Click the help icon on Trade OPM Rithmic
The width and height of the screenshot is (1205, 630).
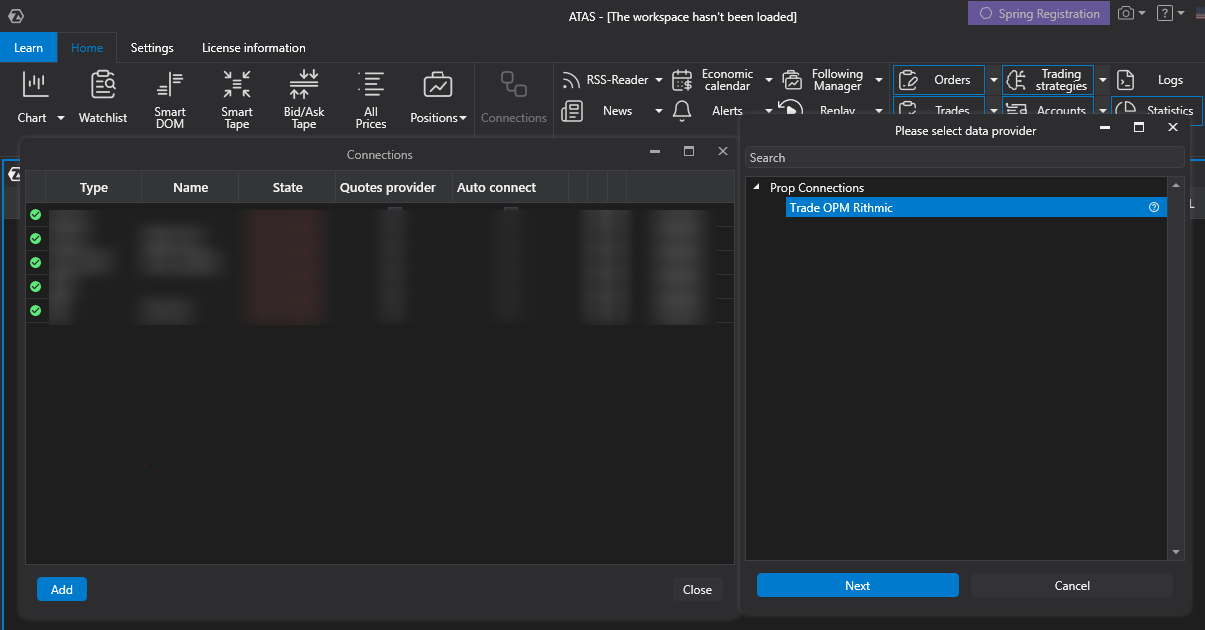point(1153,207)
